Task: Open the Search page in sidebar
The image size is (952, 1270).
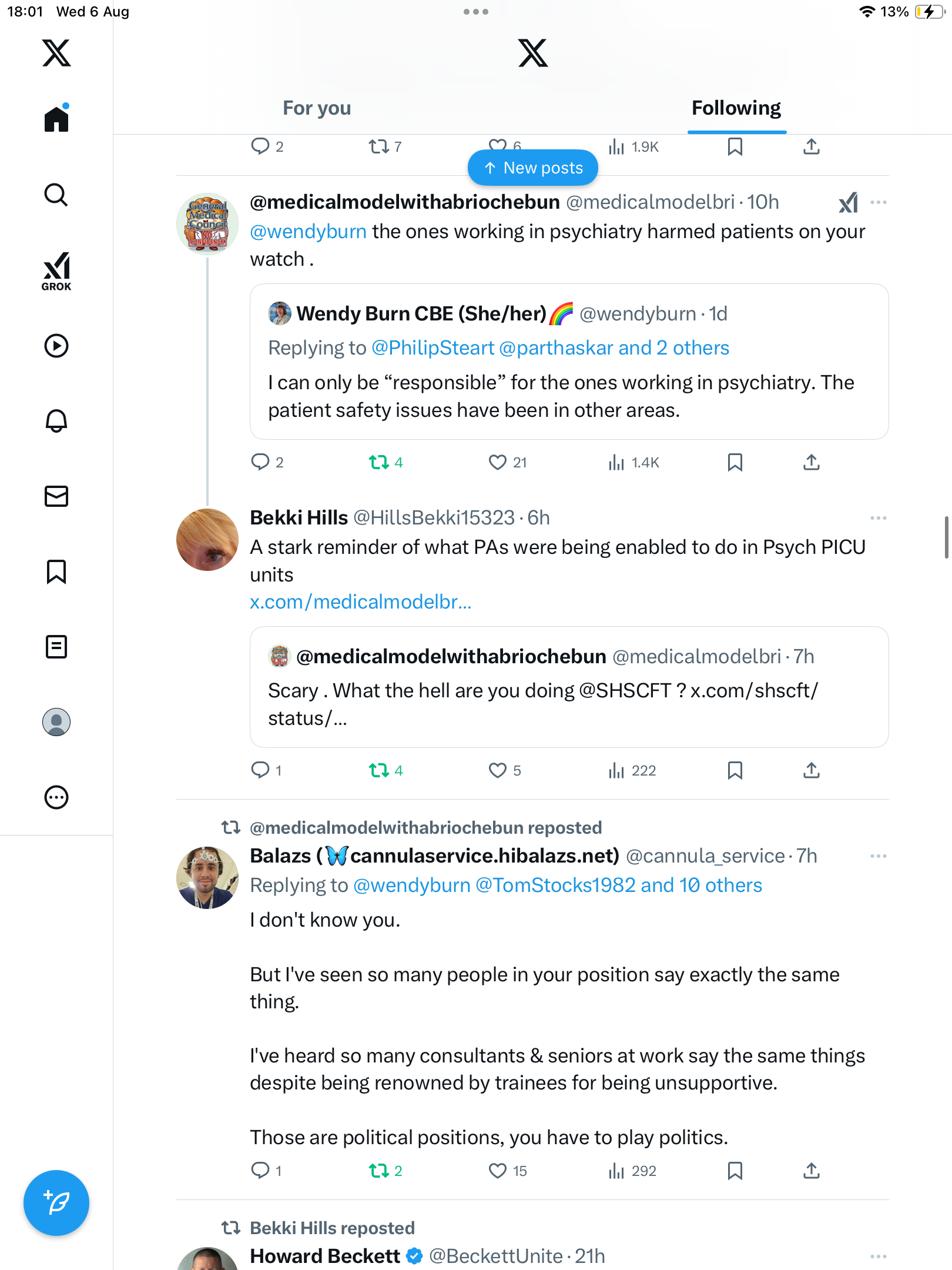Action: point(56,195)
